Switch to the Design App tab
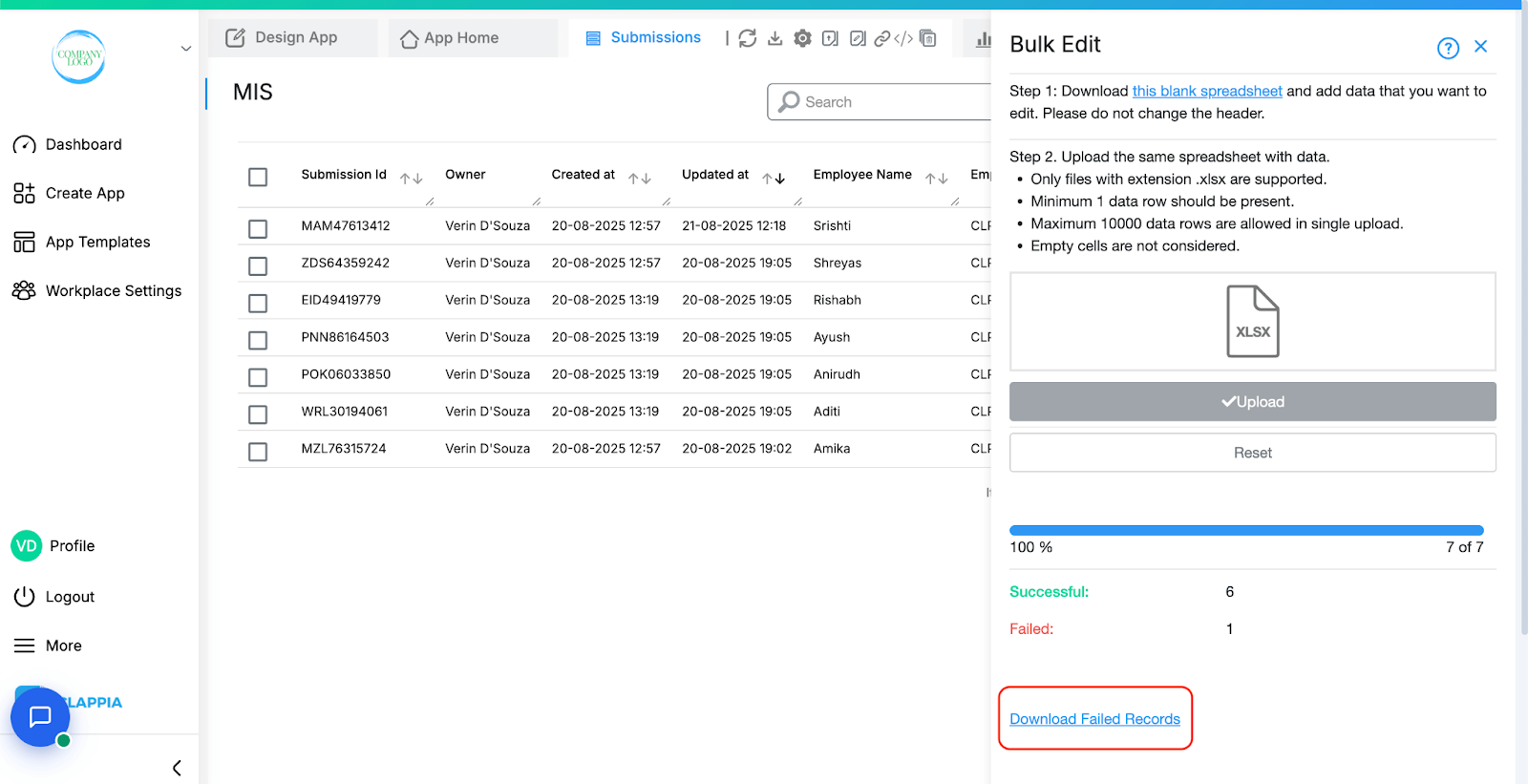This screenshot has width=1528, height=784. click(292, 38)
